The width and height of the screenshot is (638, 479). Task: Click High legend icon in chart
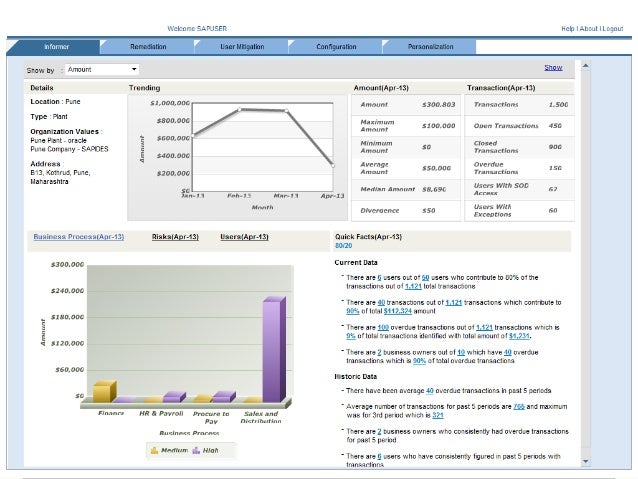(196, 451)
